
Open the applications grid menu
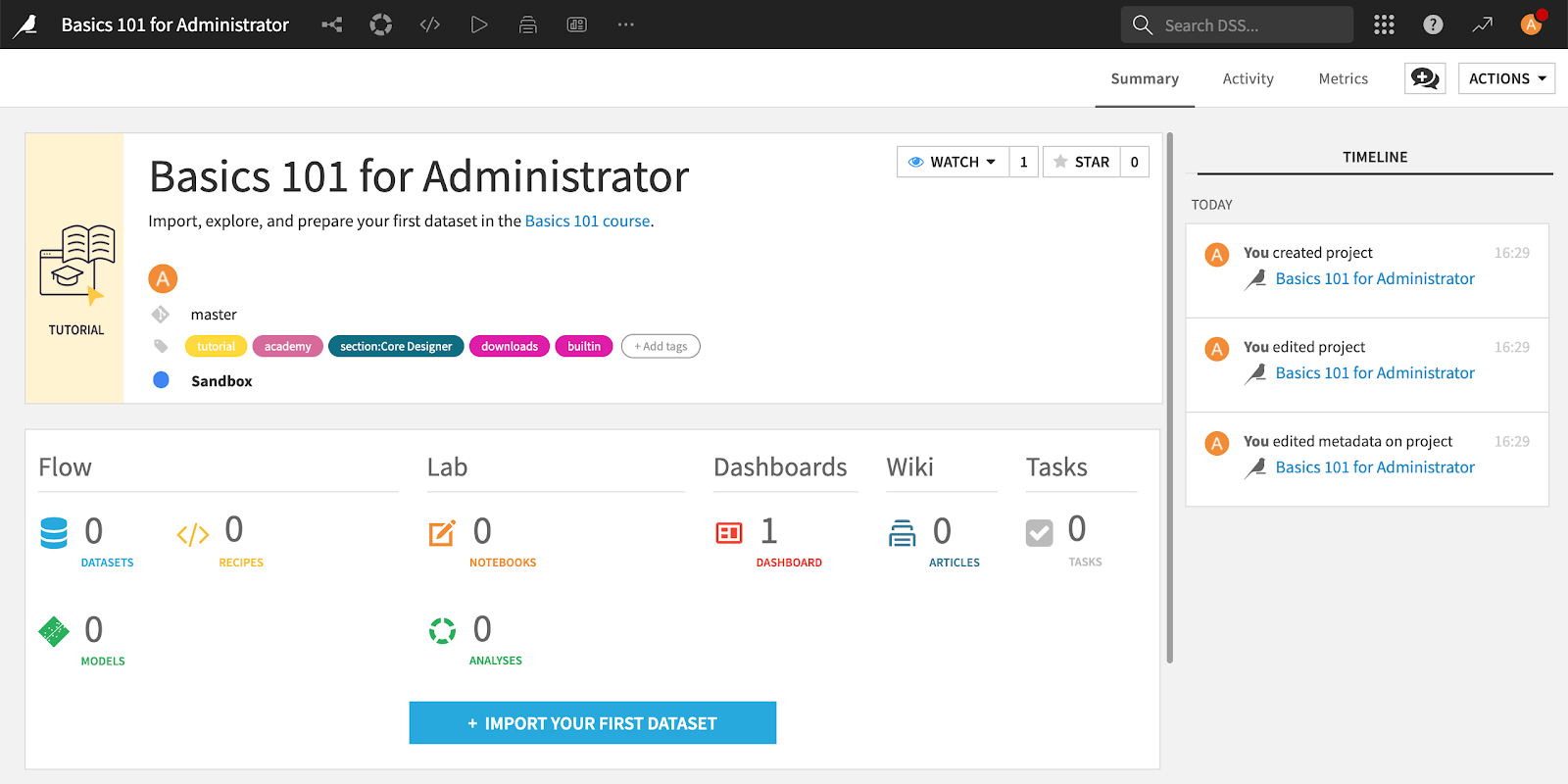1384,24
